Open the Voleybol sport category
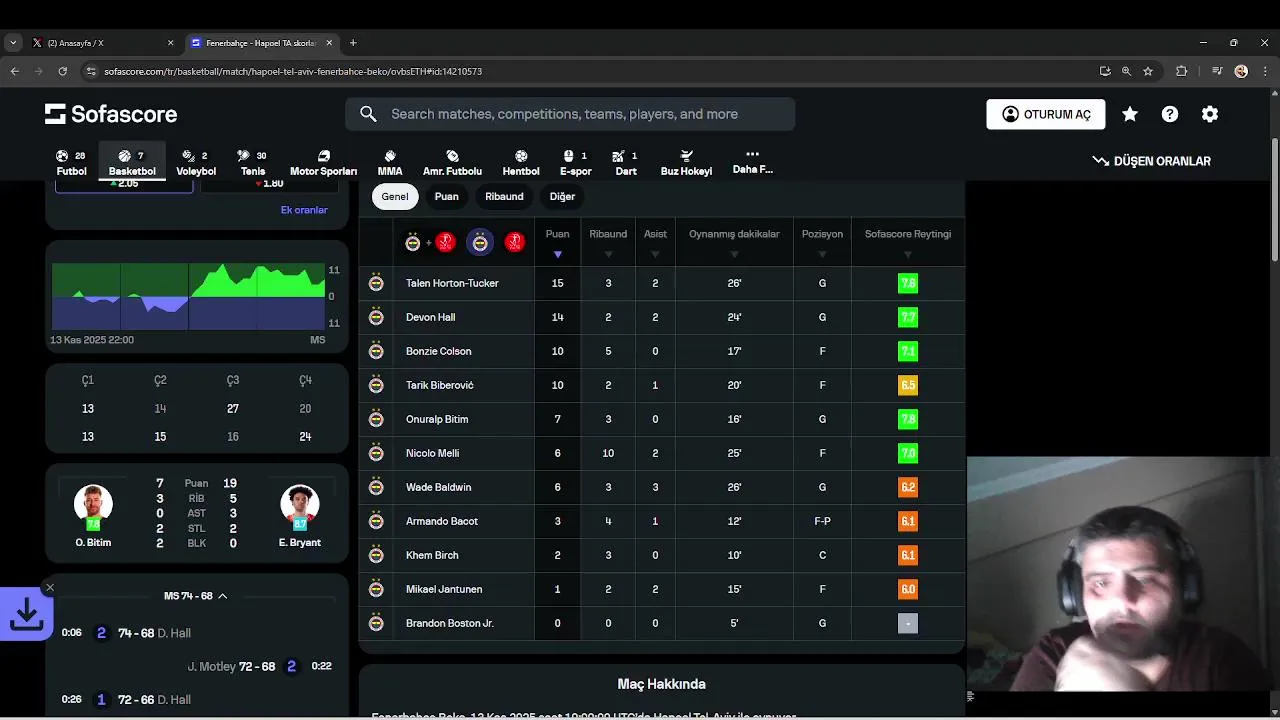The width and height of the screenshot is (1280, 720). [196, 163]
